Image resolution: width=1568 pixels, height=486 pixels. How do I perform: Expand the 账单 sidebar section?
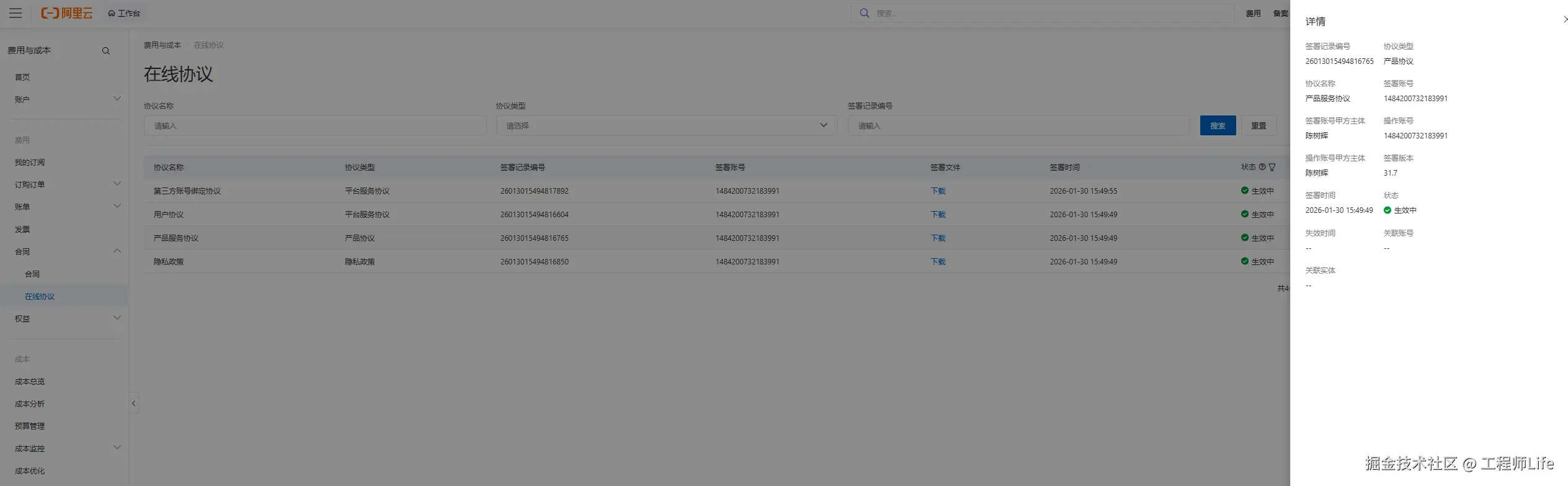pos(117,206)
